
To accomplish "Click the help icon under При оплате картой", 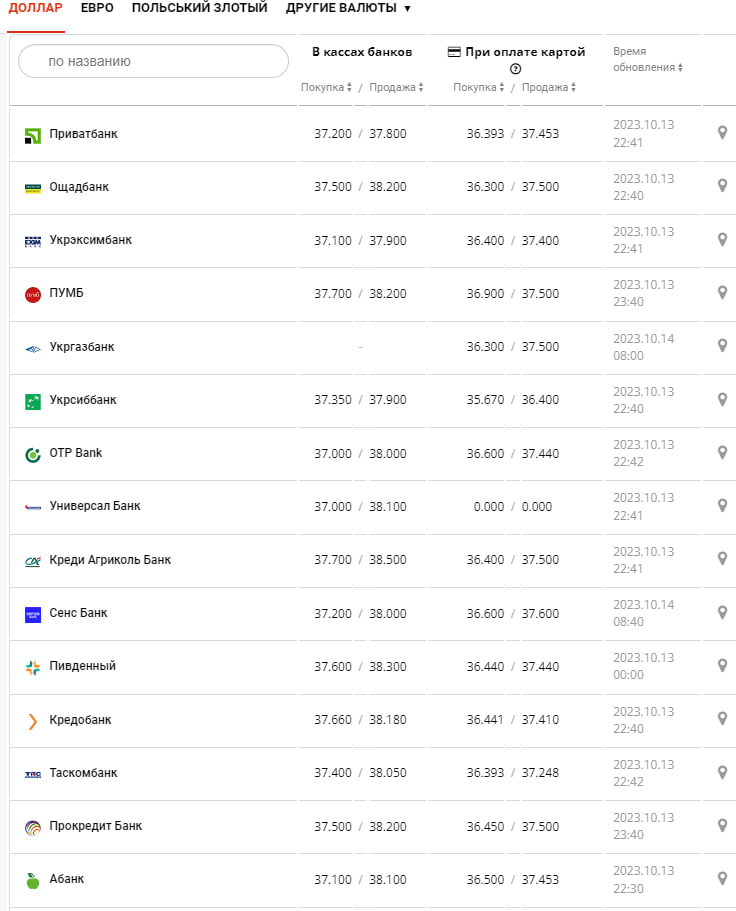I will coord(516,69).
